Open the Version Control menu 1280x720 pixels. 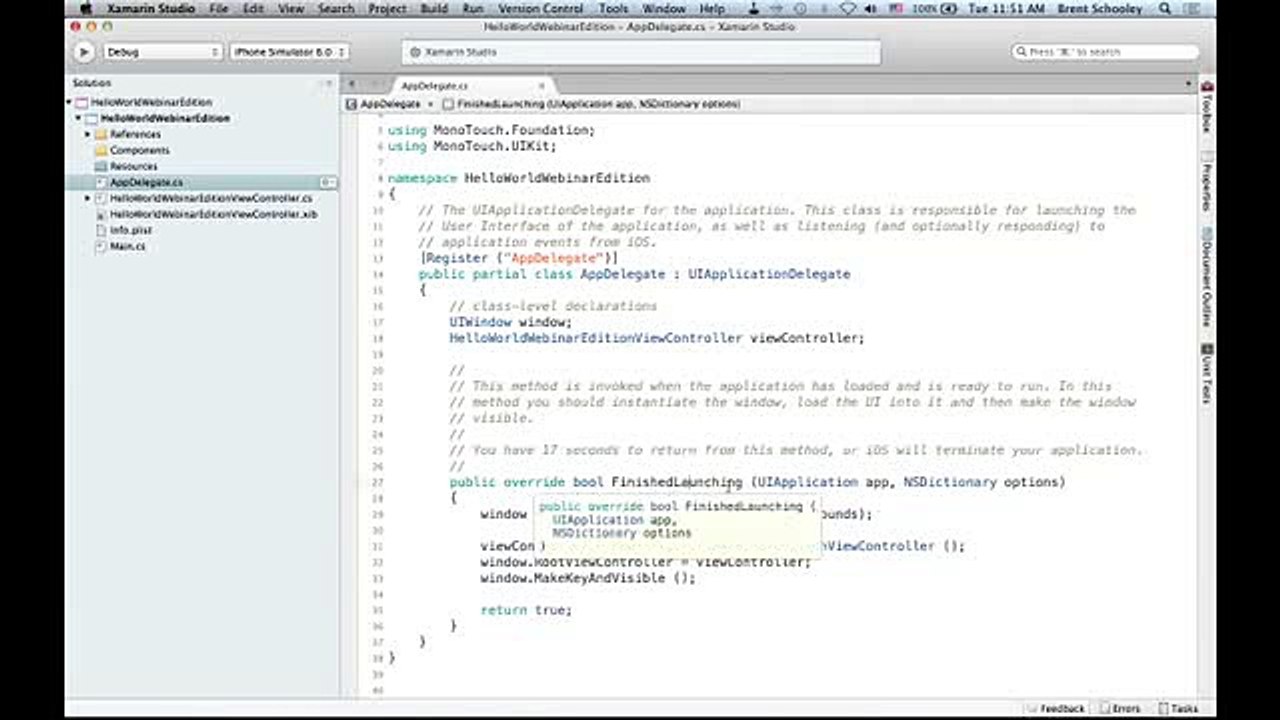(540, 8)
